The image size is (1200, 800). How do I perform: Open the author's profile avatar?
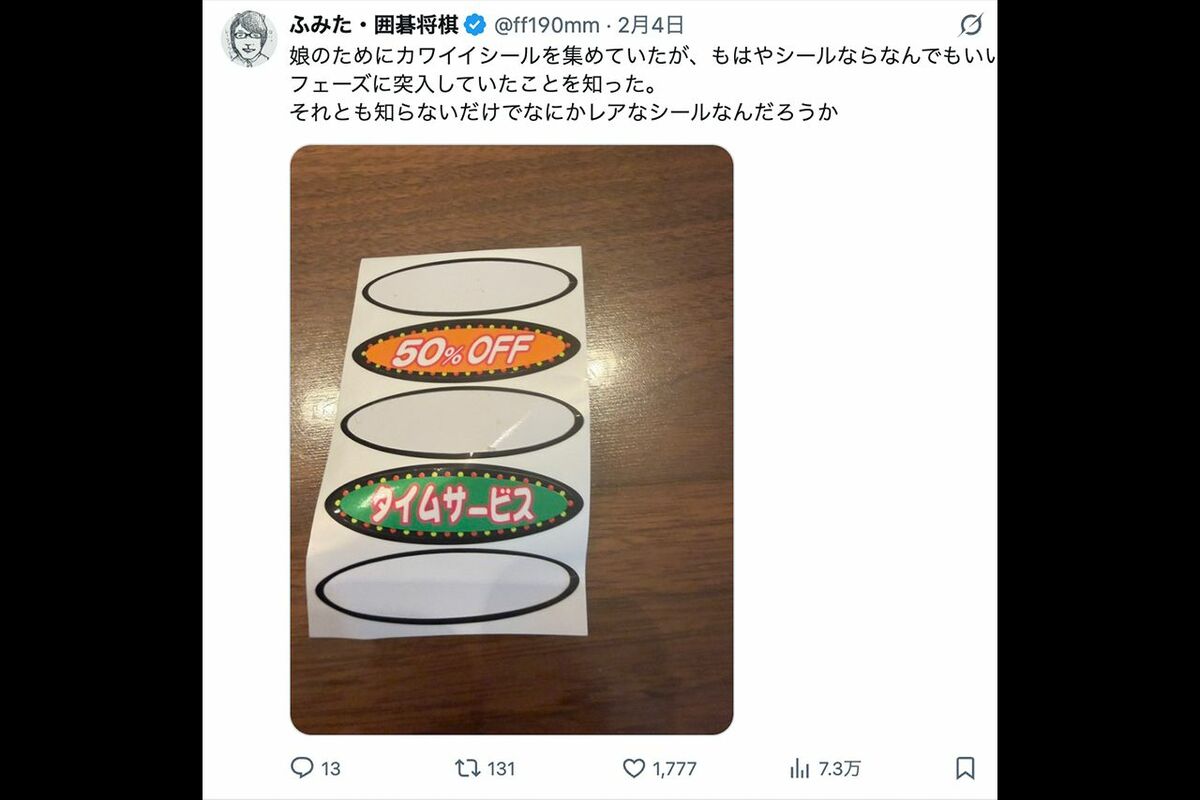click(248, 39)
